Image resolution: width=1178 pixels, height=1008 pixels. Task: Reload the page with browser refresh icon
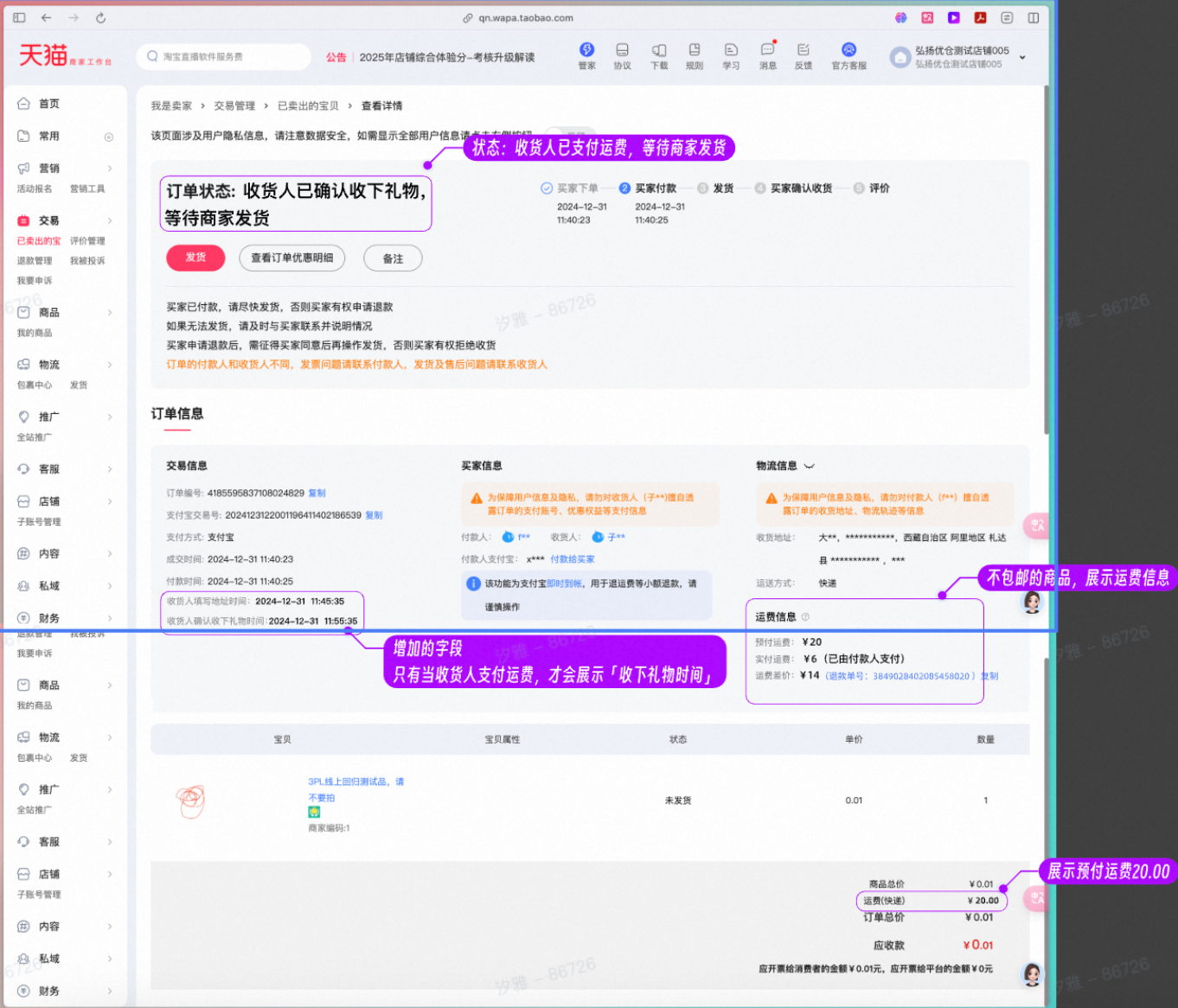[x=100, y=17]
